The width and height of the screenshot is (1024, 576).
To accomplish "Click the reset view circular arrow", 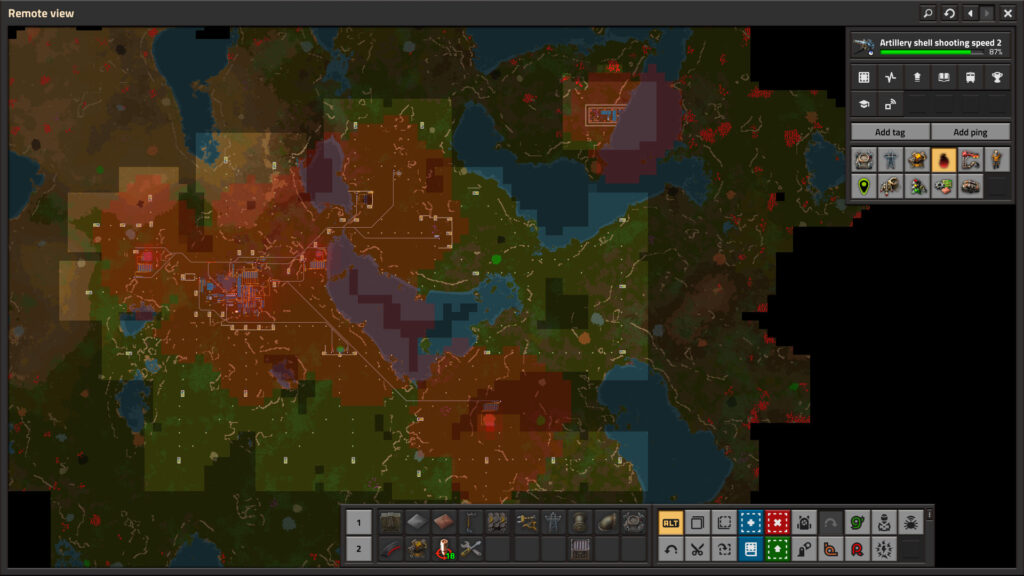I will tap(950, 13).
